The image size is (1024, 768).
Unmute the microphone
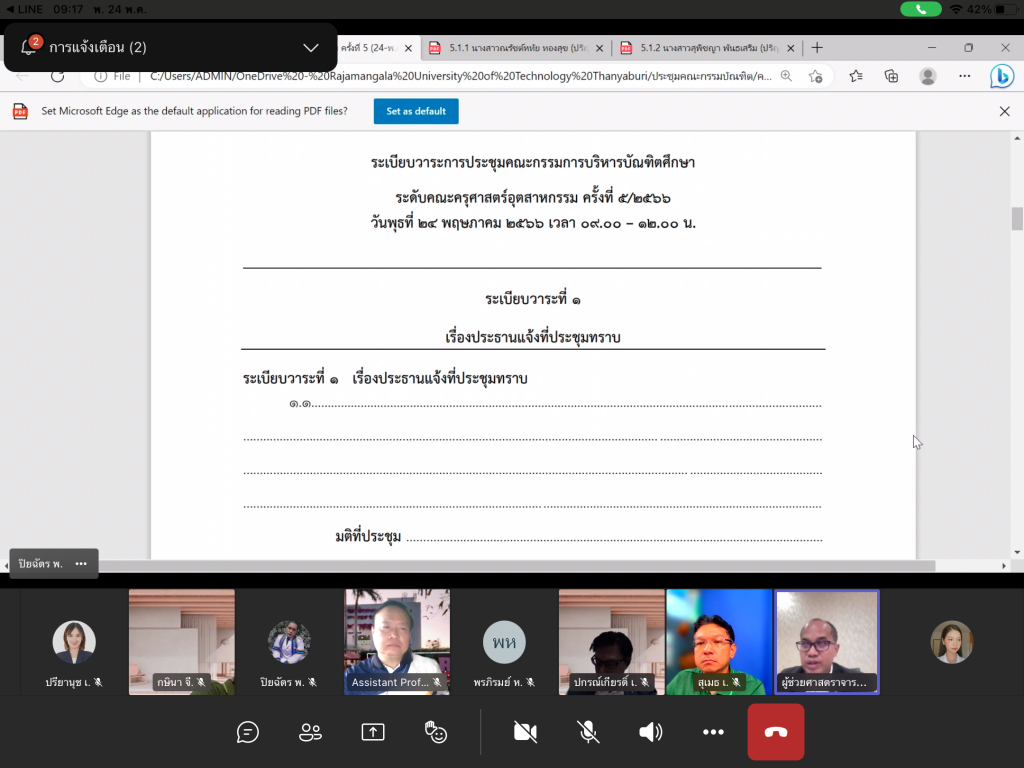pyautogui.click(x=588, y=732)
